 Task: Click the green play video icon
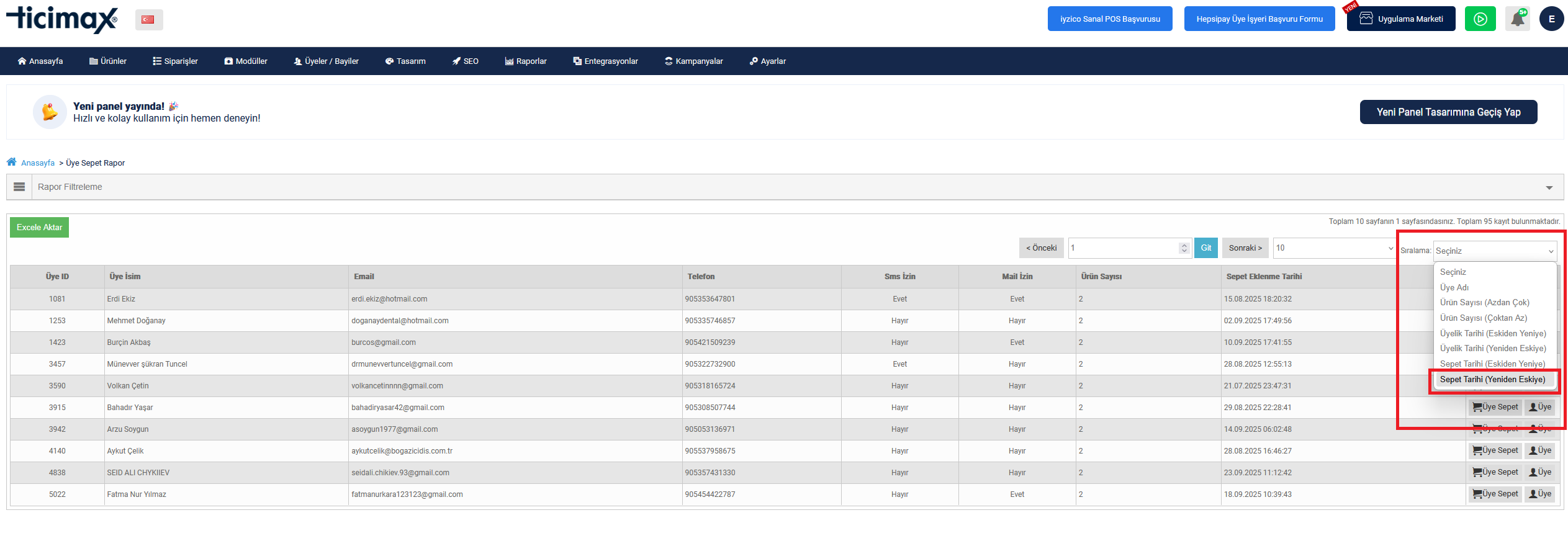(x=1480, y=19)
